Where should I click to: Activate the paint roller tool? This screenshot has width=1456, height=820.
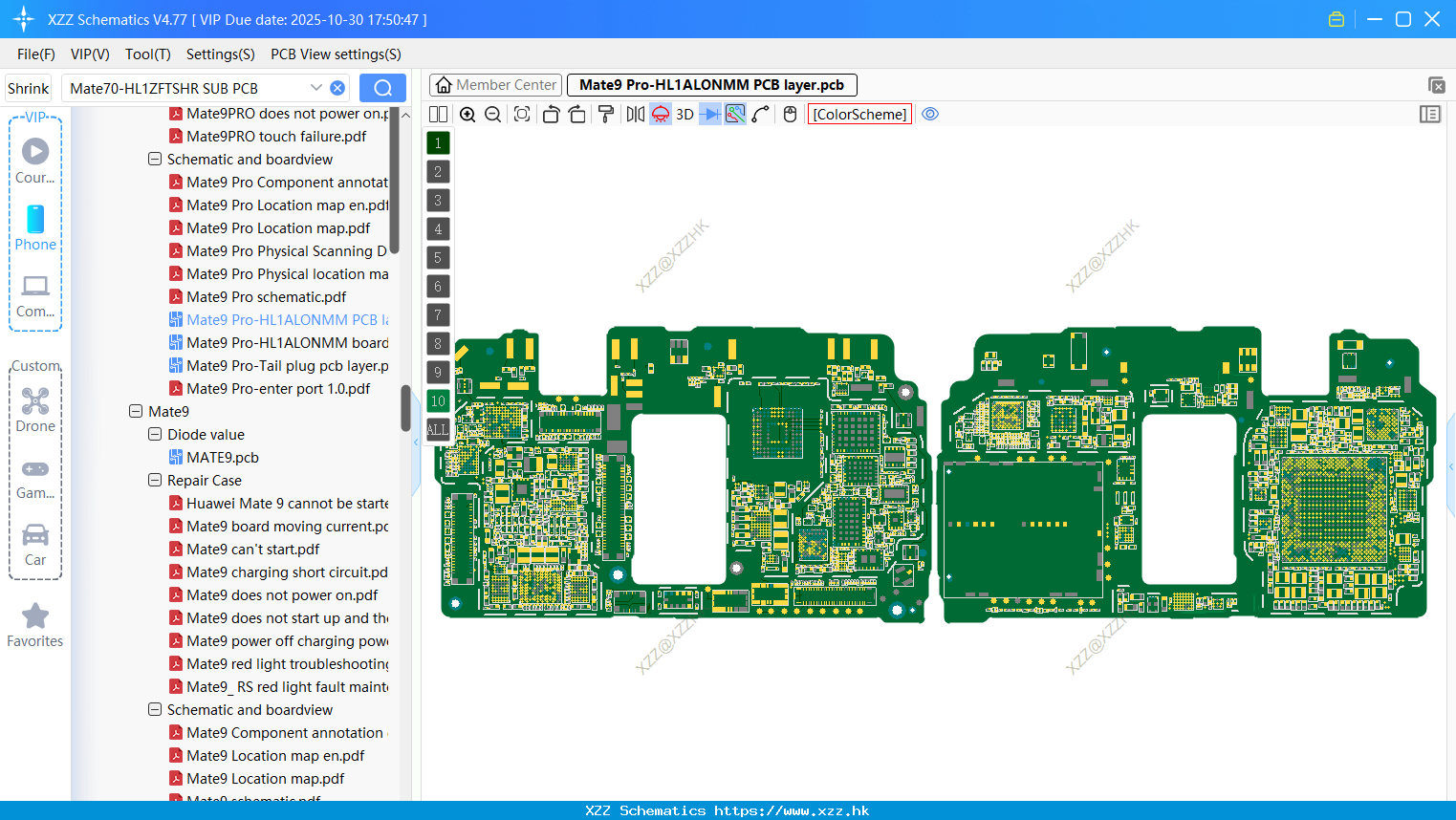[x=605, y=114]
